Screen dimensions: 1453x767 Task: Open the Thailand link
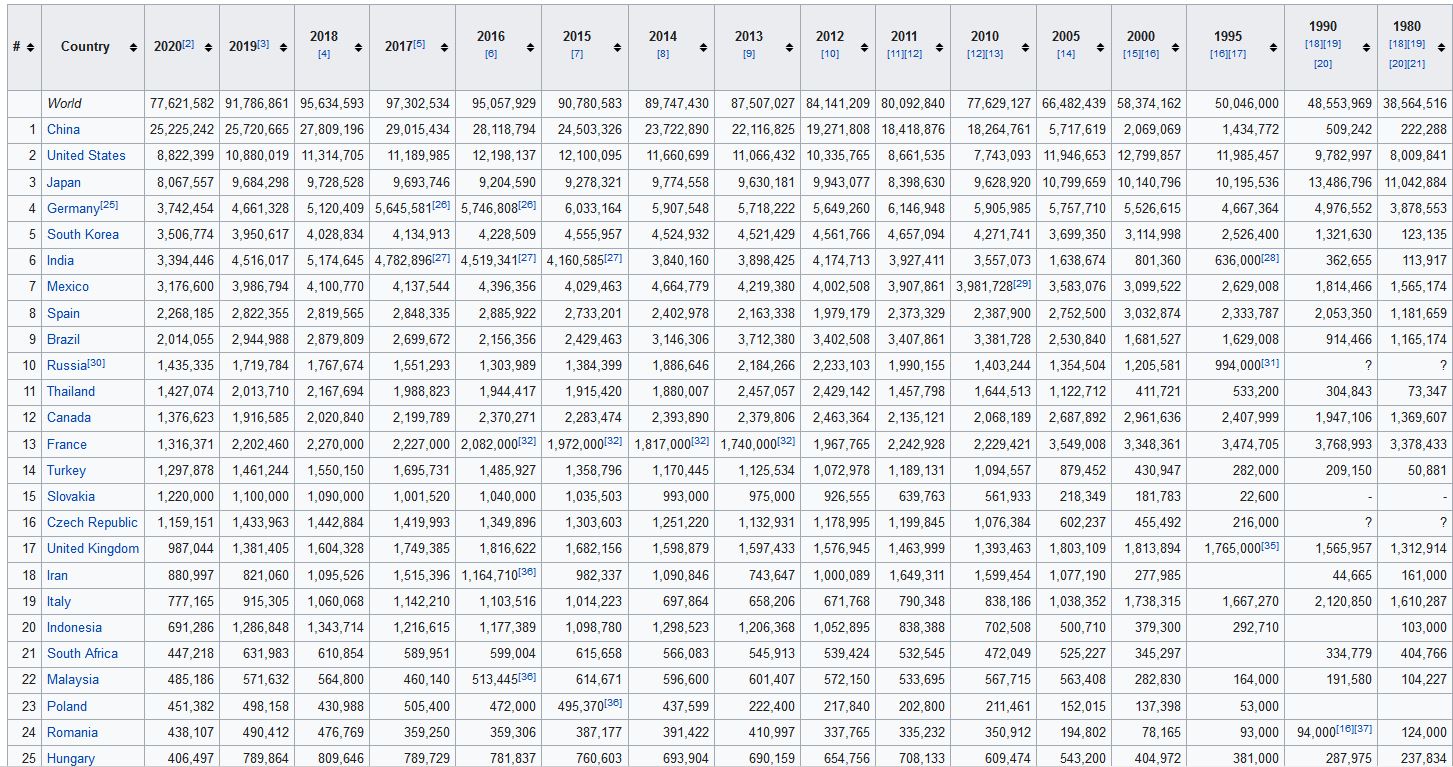71,391
